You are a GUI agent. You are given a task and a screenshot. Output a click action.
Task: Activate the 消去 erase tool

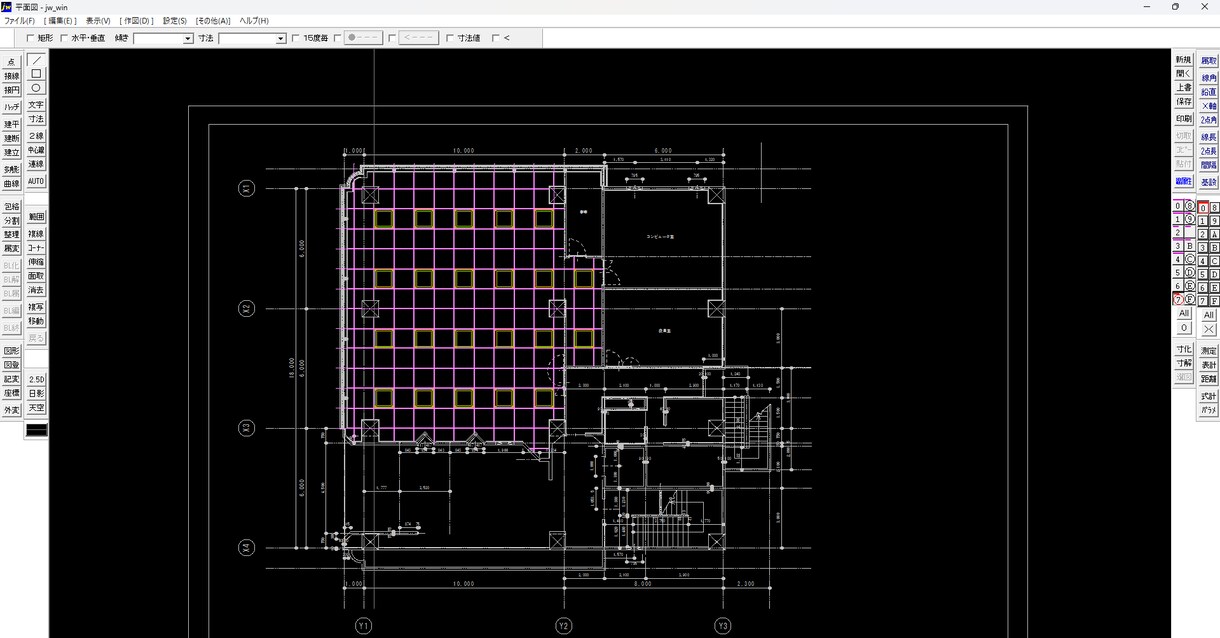36,290
